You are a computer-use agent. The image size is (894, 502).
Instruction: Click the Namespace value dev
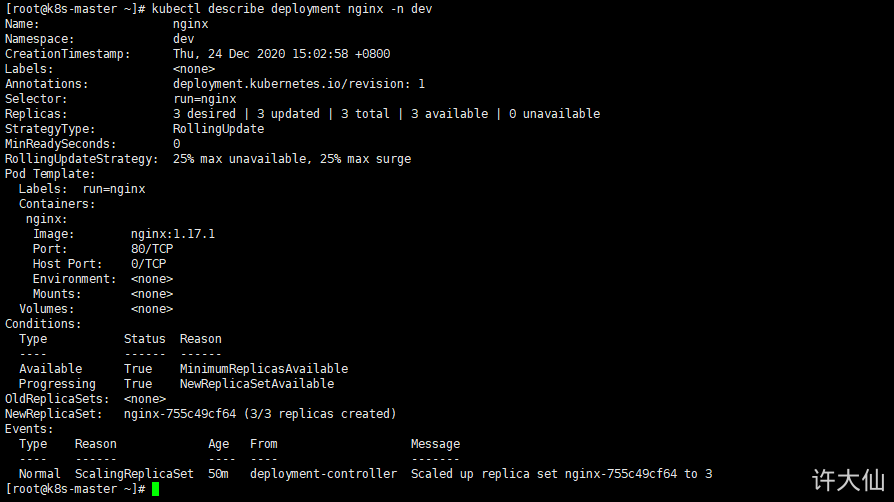click(184, 39)
